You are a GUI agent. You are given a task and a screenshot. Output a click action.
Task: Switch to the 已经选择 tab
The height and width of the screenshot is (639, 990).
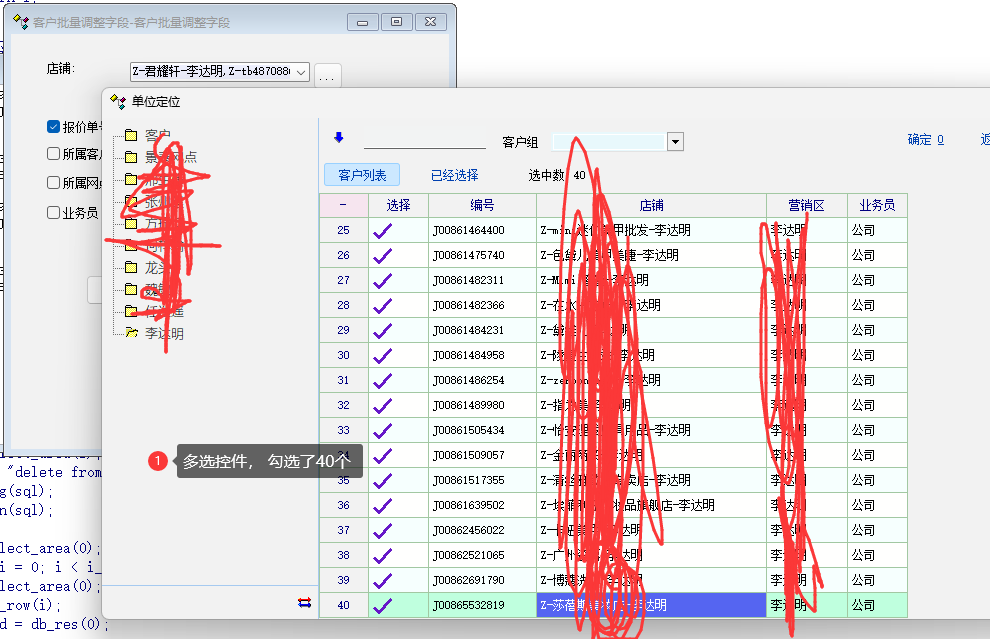click(454, 175)
